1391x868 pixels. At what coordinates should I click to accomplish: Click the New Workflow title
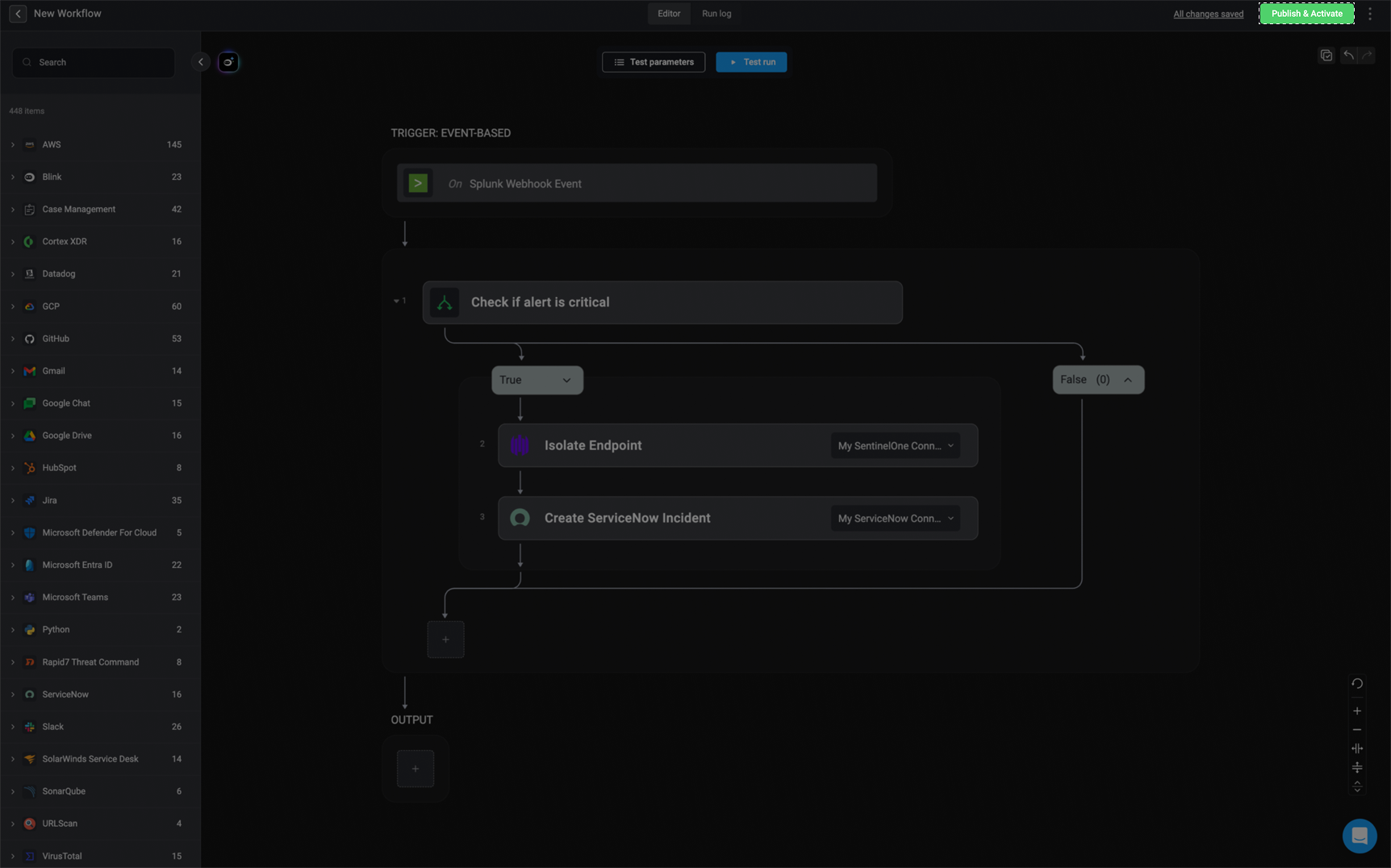68,14
